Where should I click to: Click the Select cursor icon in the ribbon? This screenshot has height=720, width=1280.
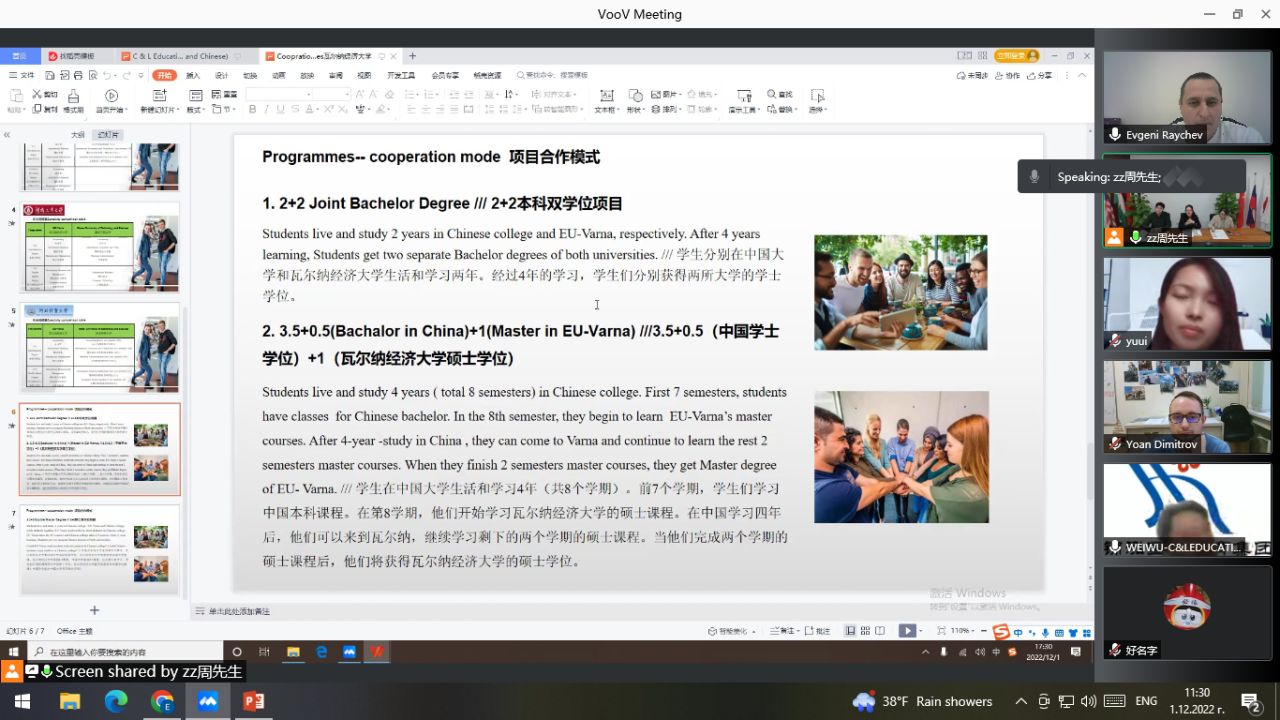818,96
